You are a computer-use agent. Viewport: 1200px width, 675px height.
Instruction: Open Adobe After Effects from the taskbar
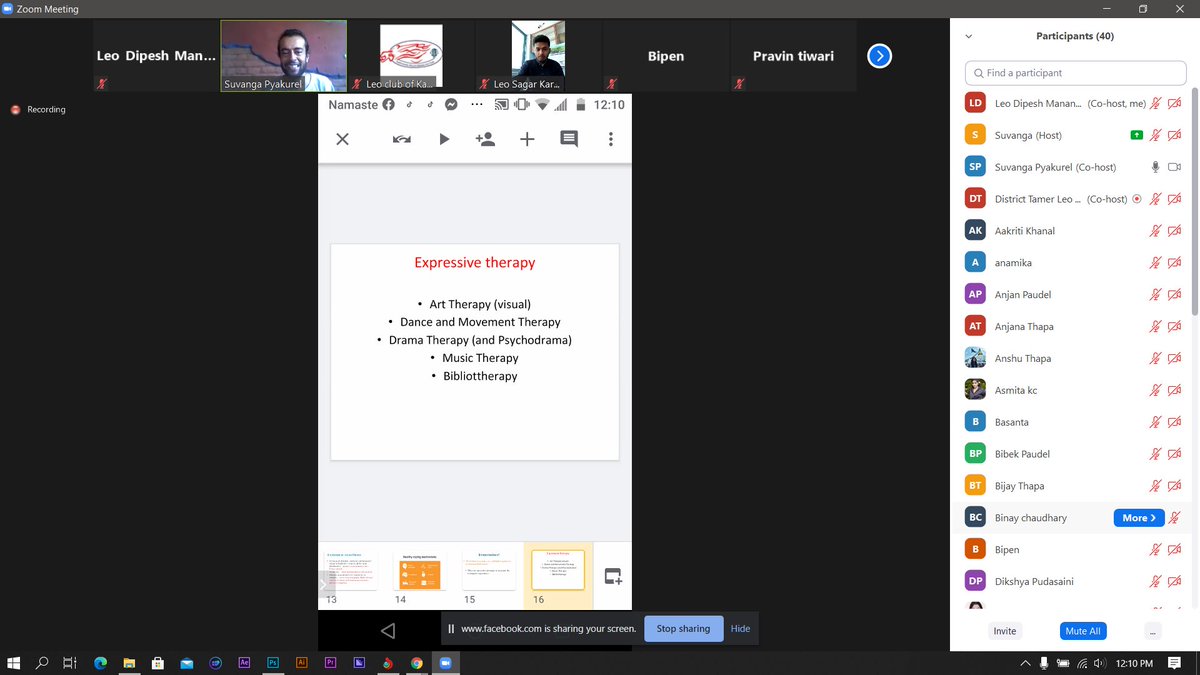point(244,662)
